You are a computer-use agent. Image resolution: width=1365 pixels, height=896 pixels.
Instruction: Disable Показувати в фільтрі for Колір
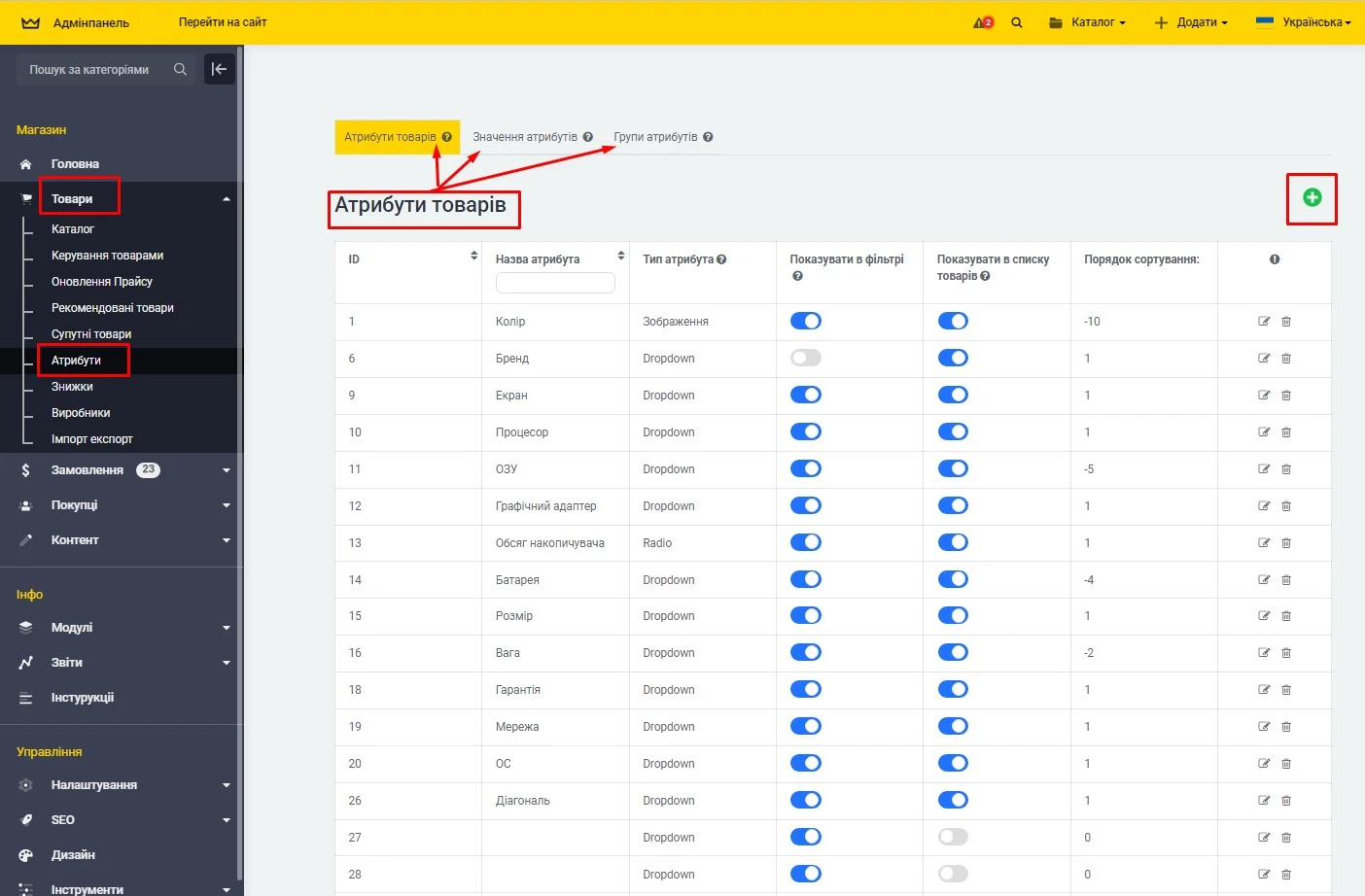tap(805, 320)
